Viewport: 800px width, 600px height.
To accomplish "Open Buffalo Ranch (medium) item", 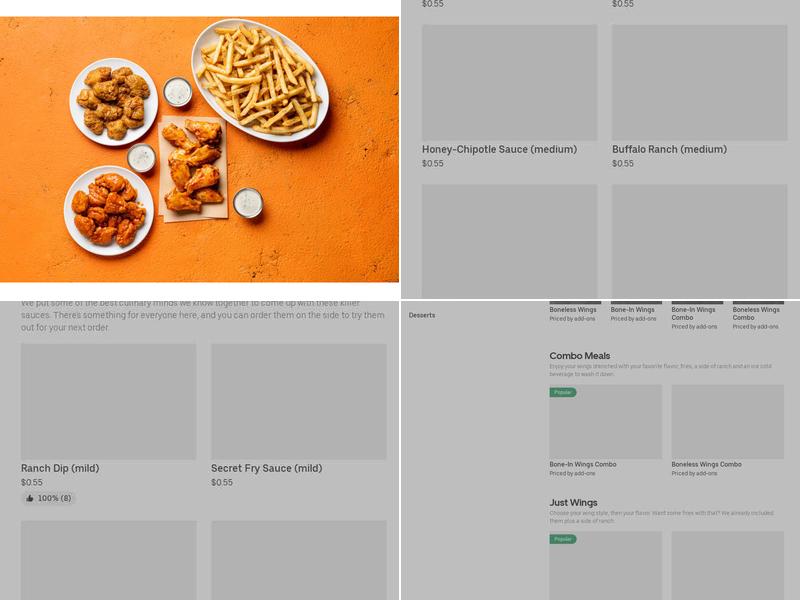I will tap(669, 149).
